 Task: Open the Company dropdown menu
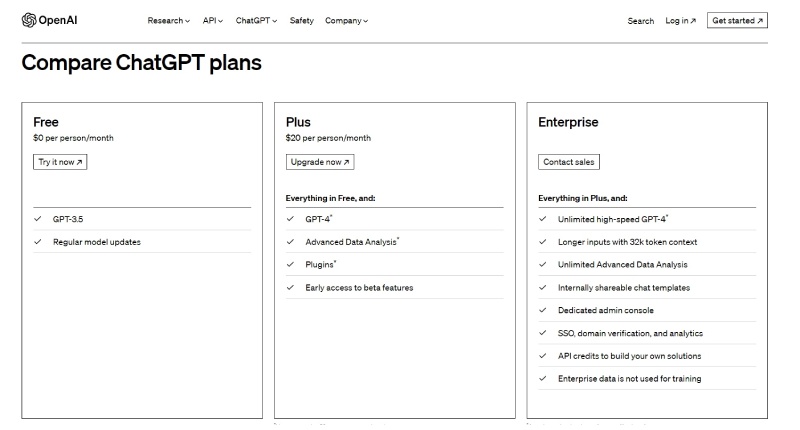[346, 21]
